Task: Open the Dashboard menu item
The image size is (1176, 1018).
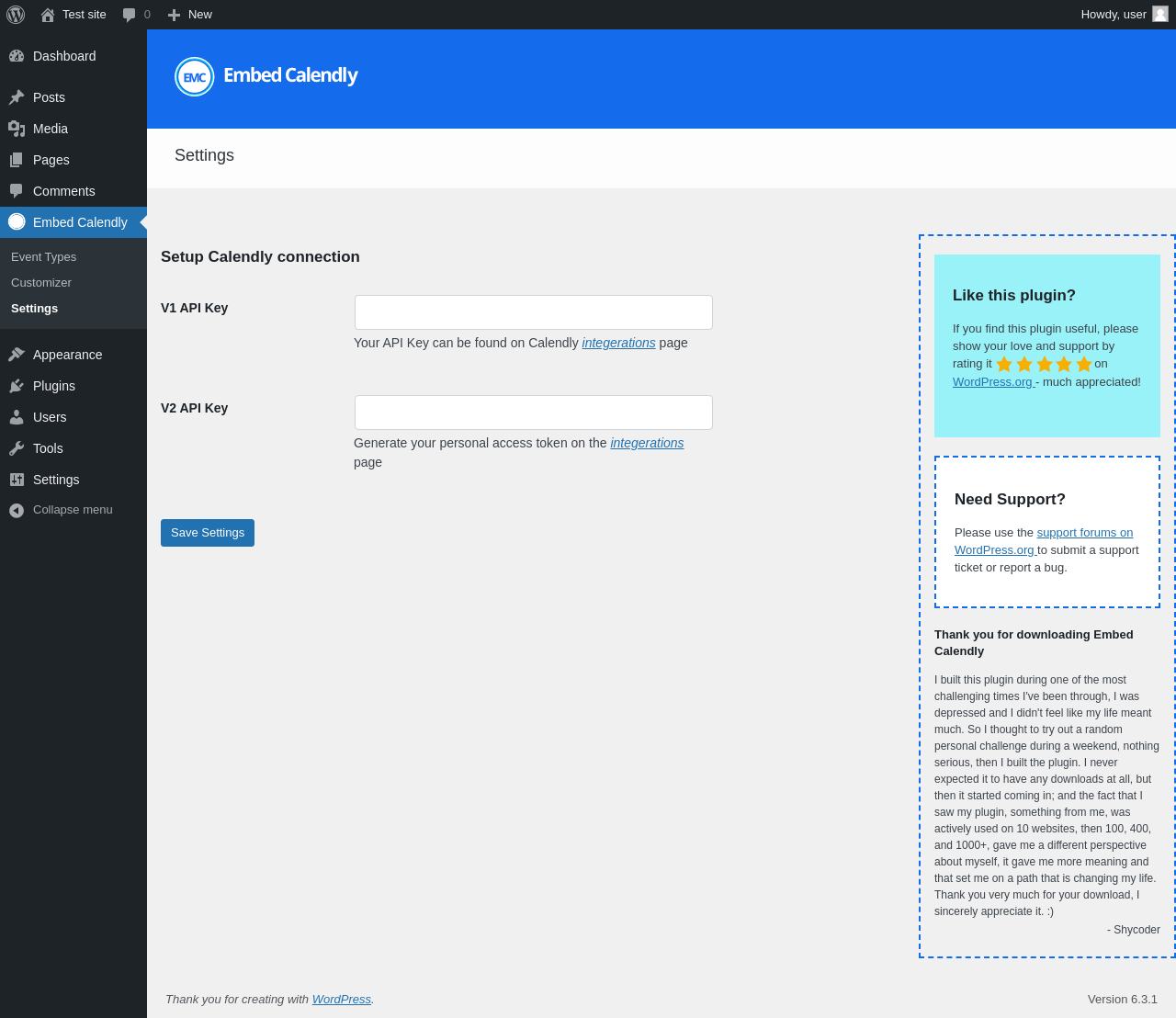Action: click(x=73, y=56)
